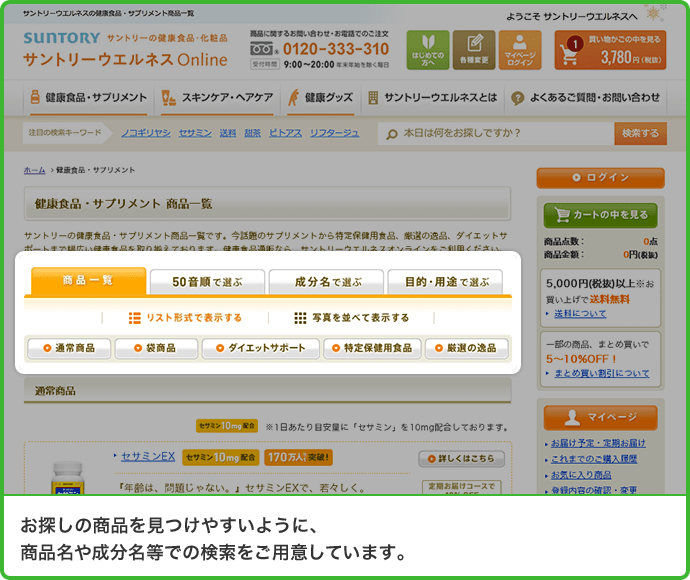690x580 pixels.
Task: Click keyword link 甜茶
Action: 253,133
